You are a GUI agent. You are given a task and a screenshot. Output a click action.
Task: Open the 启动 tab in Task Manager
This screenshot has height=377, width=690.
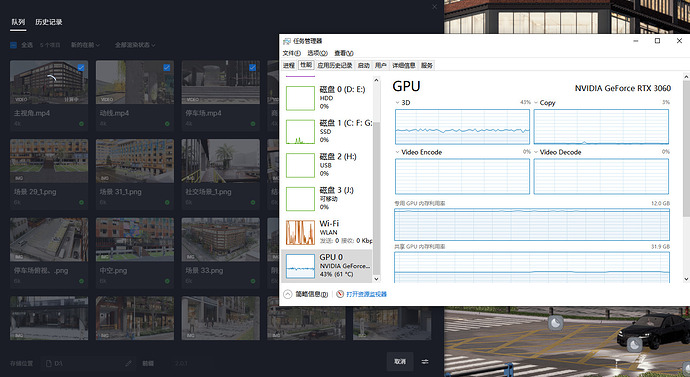pos(363,66)
